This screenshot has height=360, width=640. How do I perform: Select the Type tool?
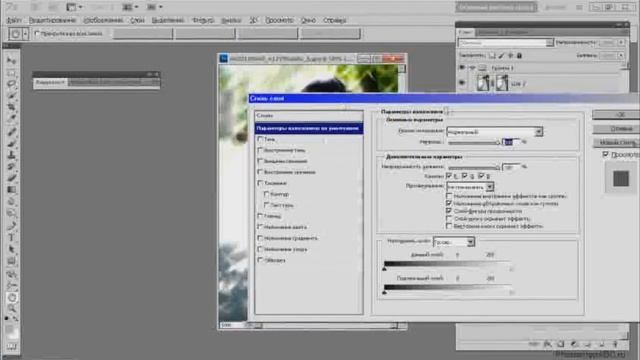point(11,238)
